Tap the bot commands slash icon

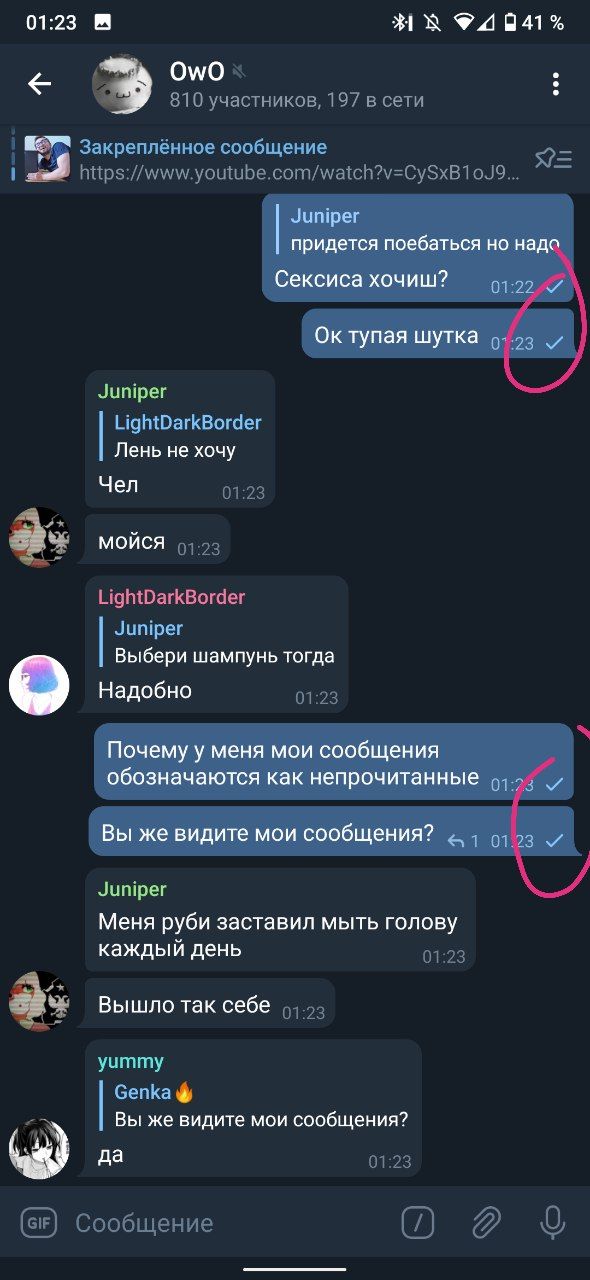tap(418, 1222)
